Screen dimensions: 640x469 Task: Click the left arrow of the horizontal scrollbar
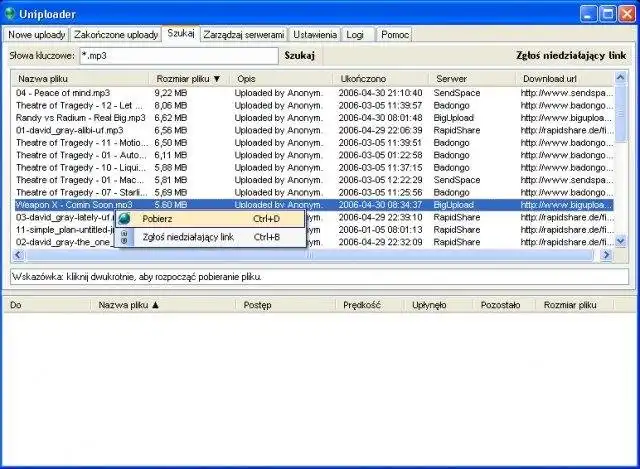point(18,255)
